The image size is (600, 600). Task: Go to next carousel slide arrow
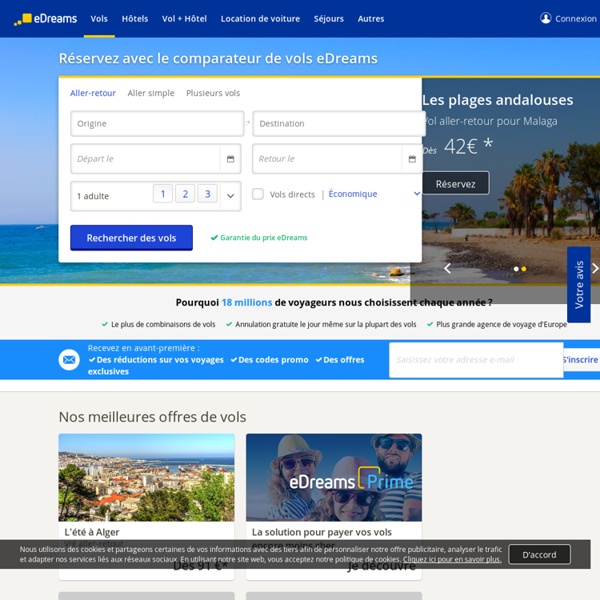click(595, 268)
